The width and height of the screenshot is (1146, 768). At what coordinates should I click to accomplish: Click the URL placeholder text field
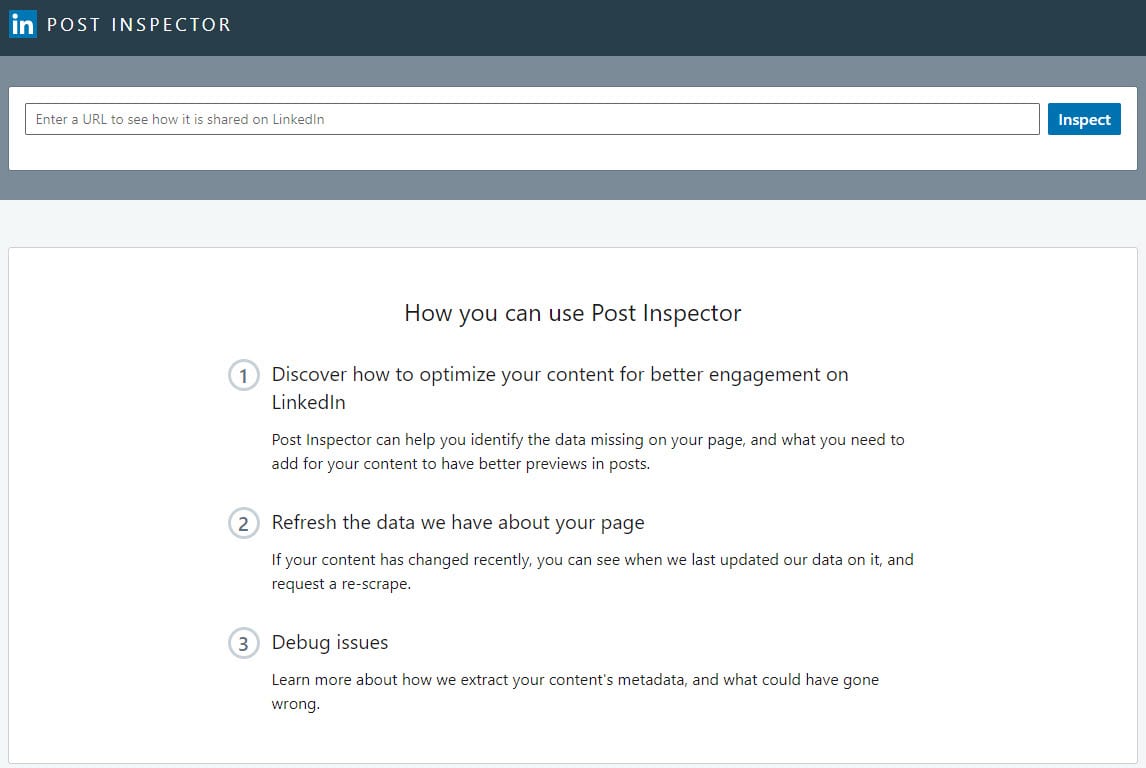click(530, 118)
